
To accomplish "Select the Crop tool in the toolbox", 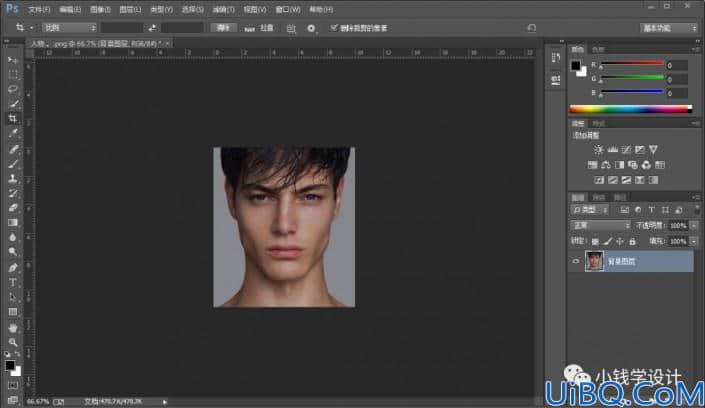I will click(13, 118).
